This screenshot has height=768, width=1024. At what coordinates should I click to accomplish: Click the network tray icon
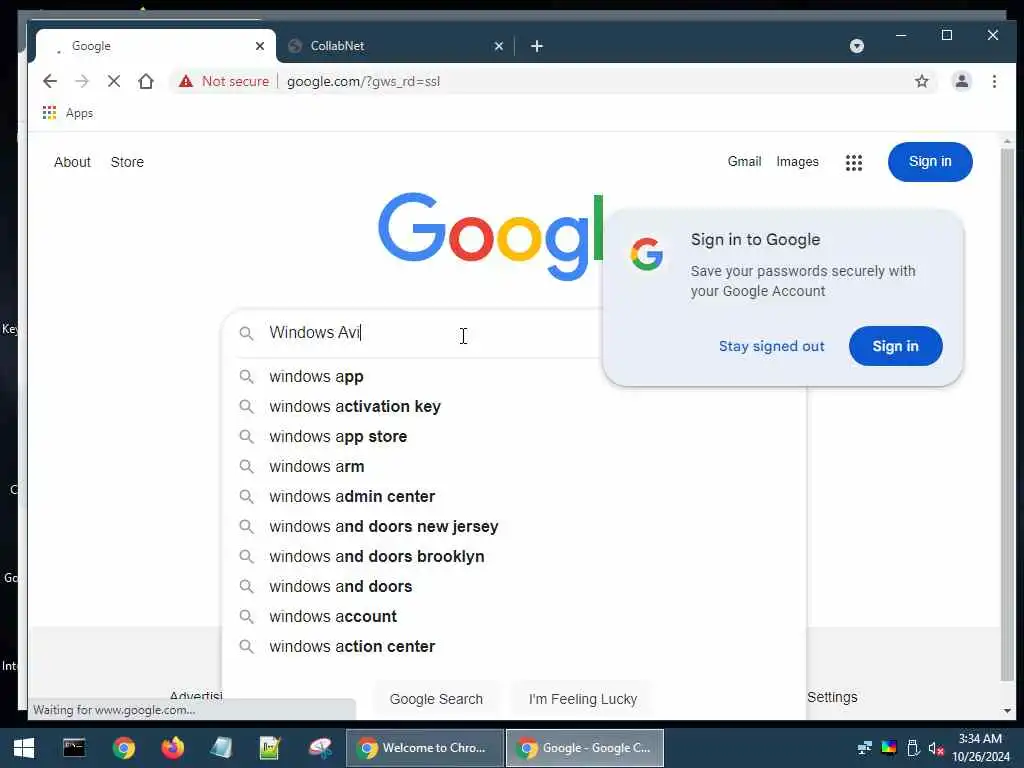[x=865, y=748]
